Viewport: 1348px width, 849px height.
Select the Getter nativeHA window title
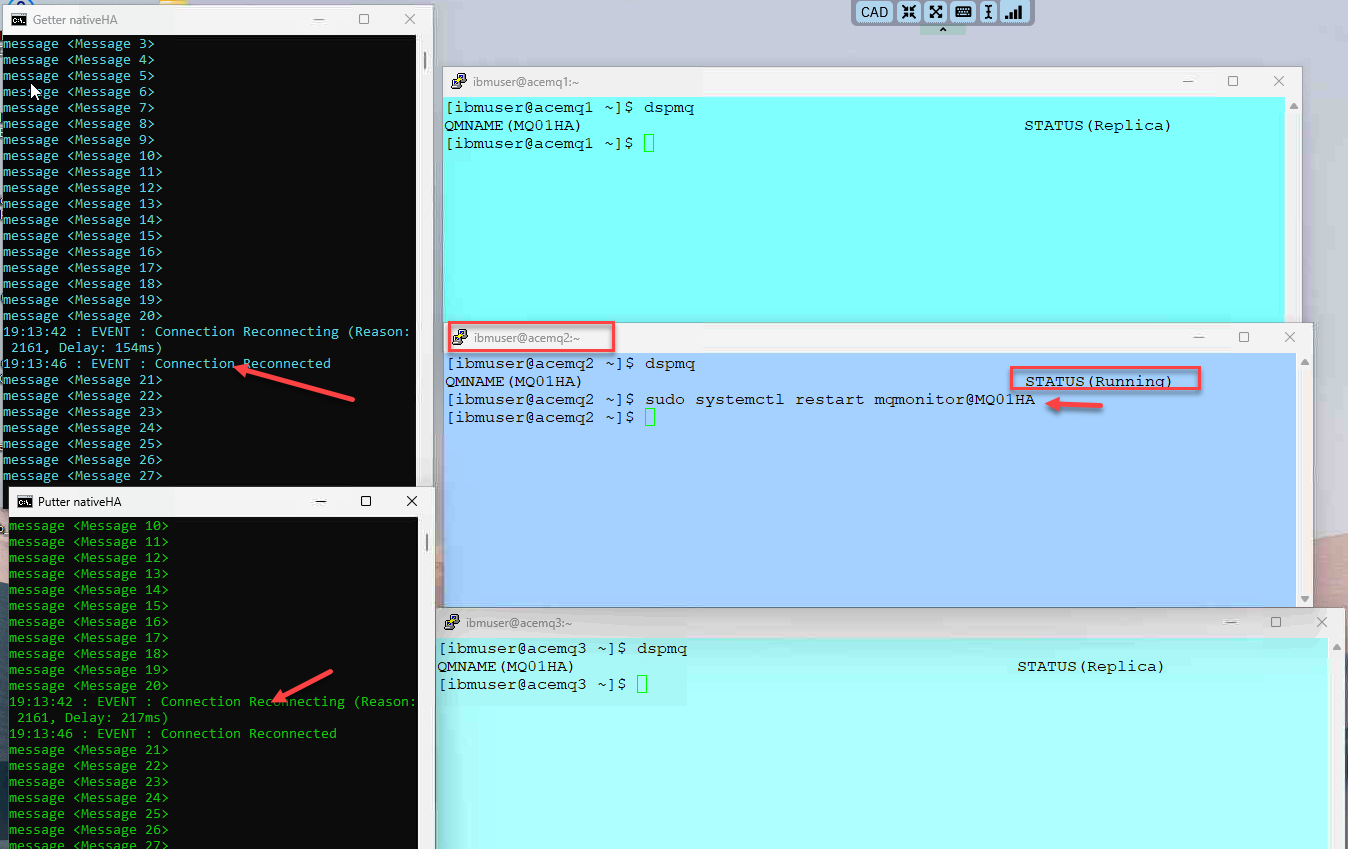pyautogui.click(x=75, y=20)
